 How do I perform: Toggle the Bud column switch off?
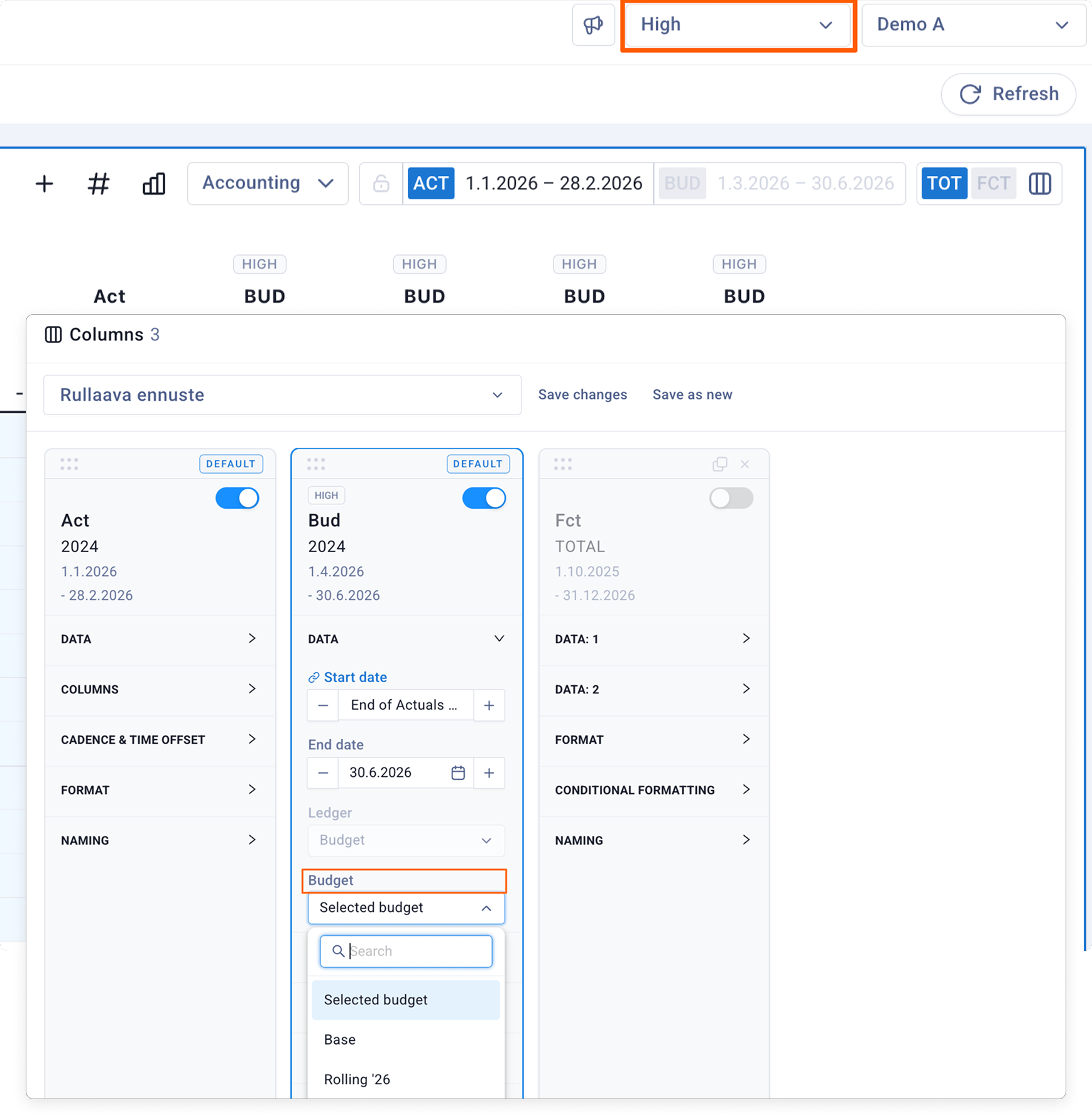click(484, 498)
